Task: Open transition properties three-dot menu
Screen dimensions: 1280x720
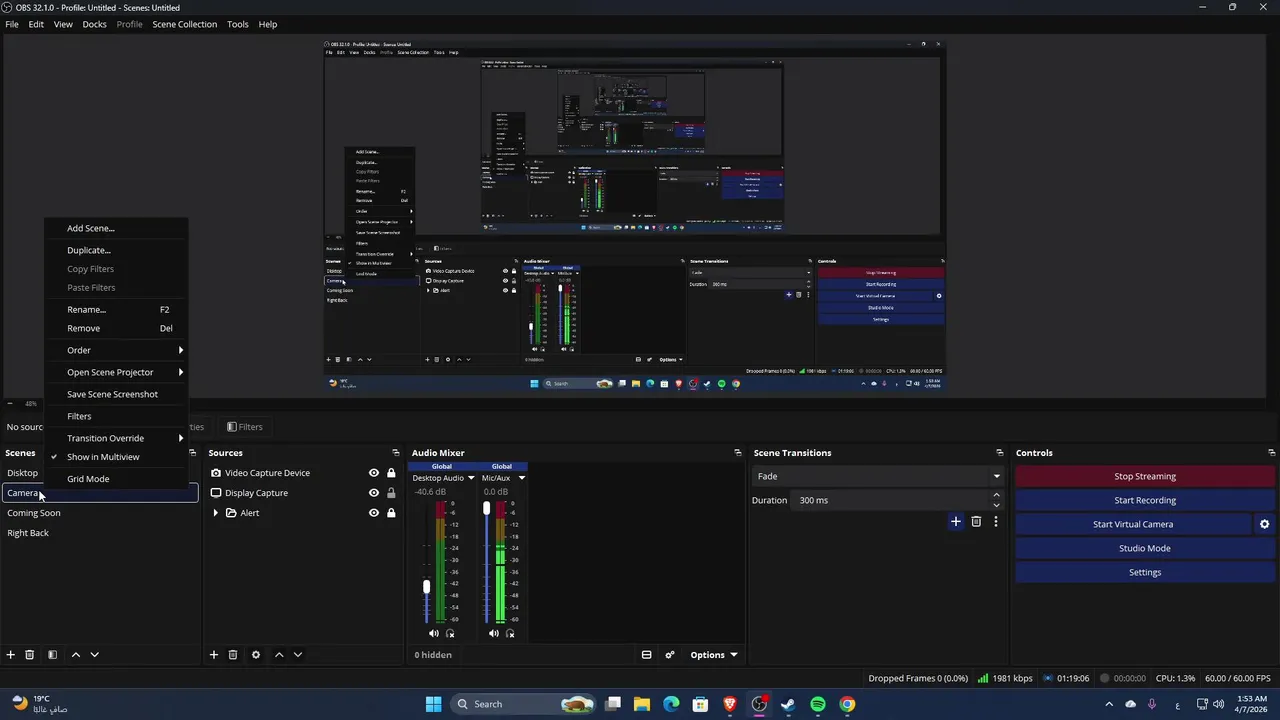Action: tap(995, 521)
